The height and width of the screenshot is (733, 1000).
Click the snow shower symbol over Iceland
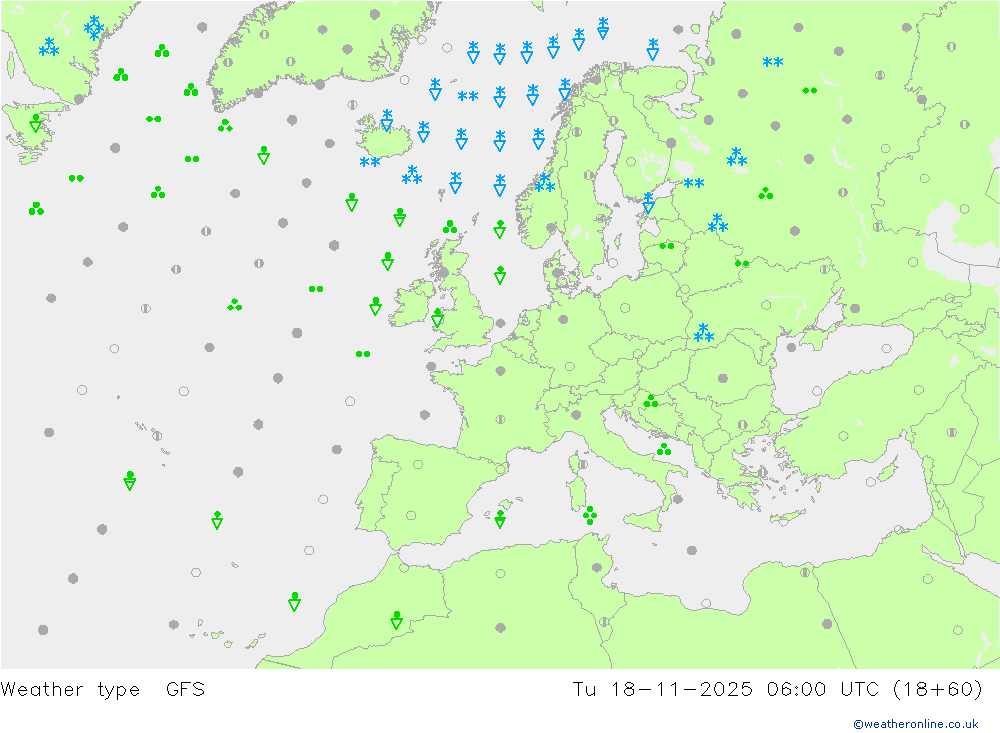pos(386,120)
